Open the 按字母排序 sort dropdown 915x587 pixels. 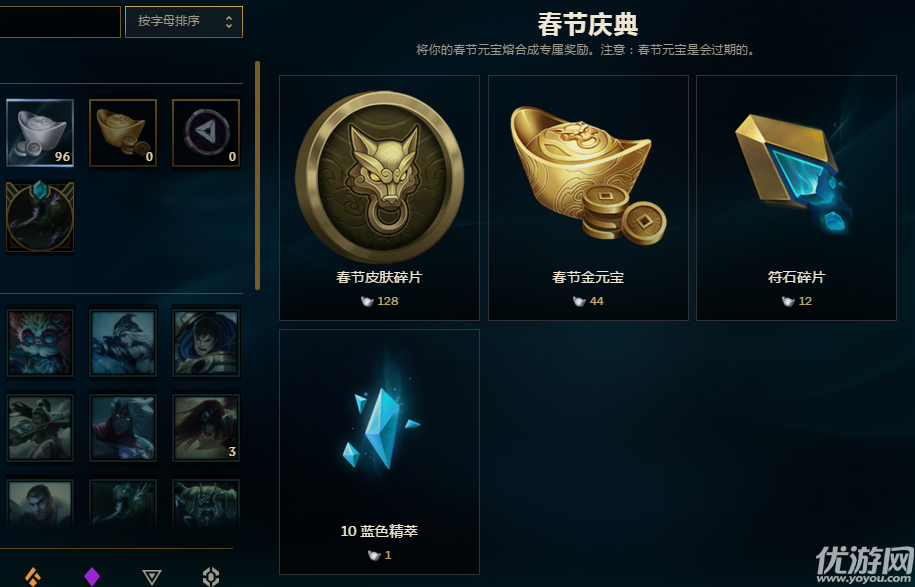pos(184,22)
